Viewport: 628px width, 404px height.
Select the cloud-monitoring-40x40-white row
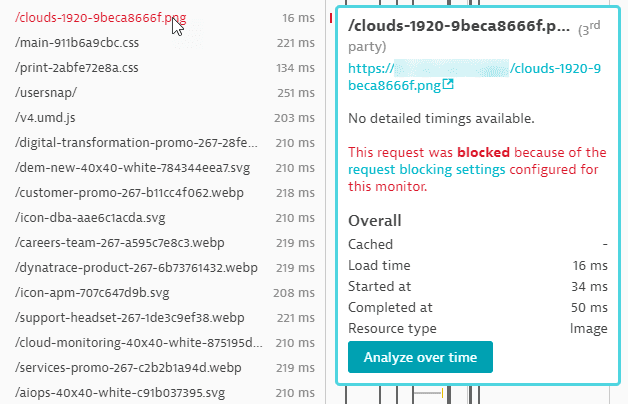(165, 343)
